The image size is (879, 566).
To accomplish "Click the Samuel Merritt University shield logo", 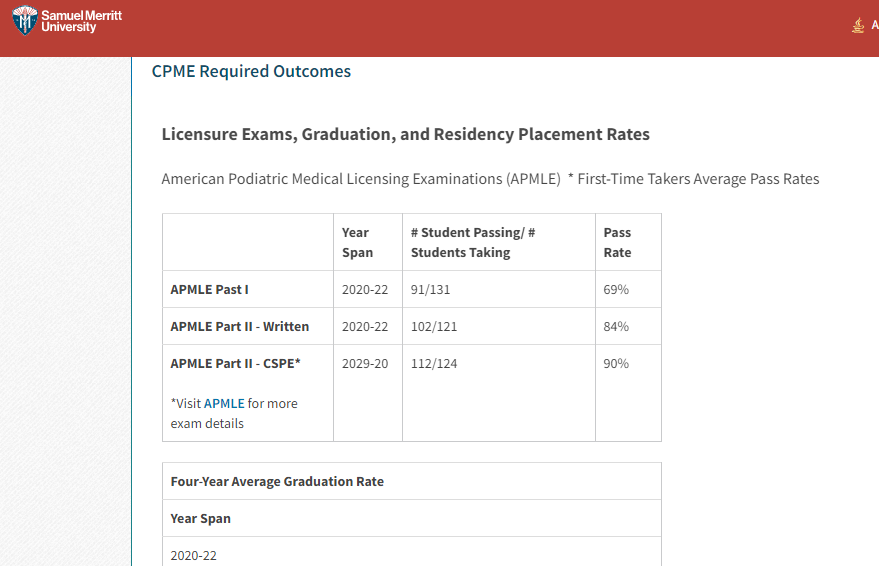I will coord(24,21).
